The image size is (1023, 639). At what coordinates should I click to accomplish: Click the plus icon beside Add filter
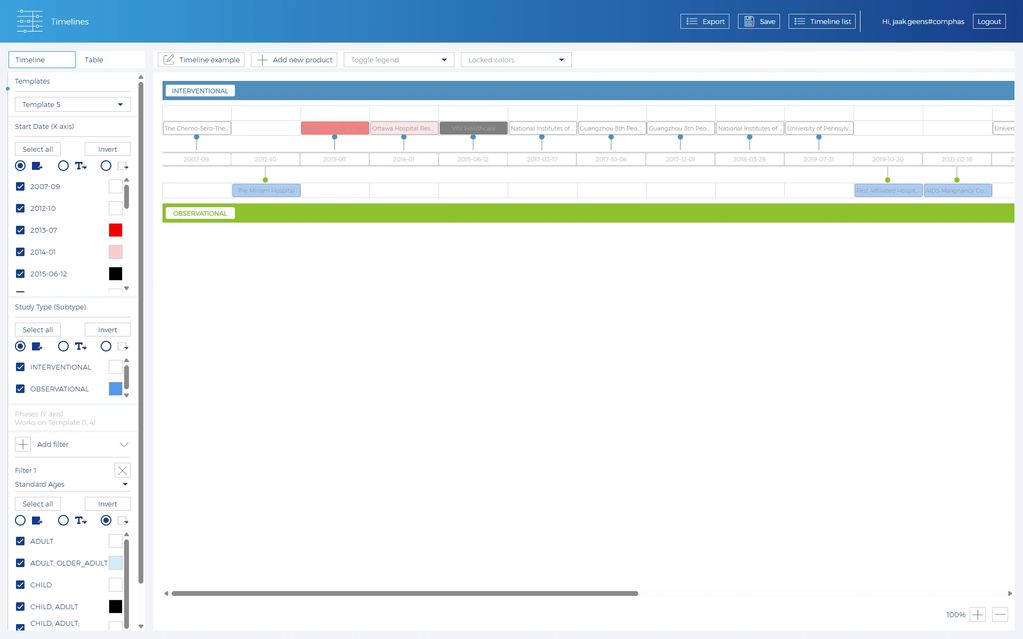(23, 444)
